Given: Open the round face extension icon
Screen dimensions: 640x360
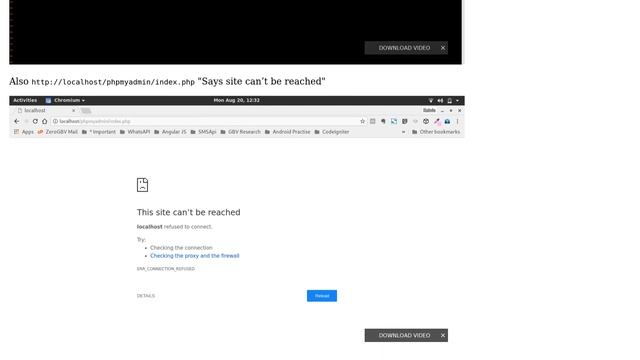Looking at the screenshot, I should (426, 121).
